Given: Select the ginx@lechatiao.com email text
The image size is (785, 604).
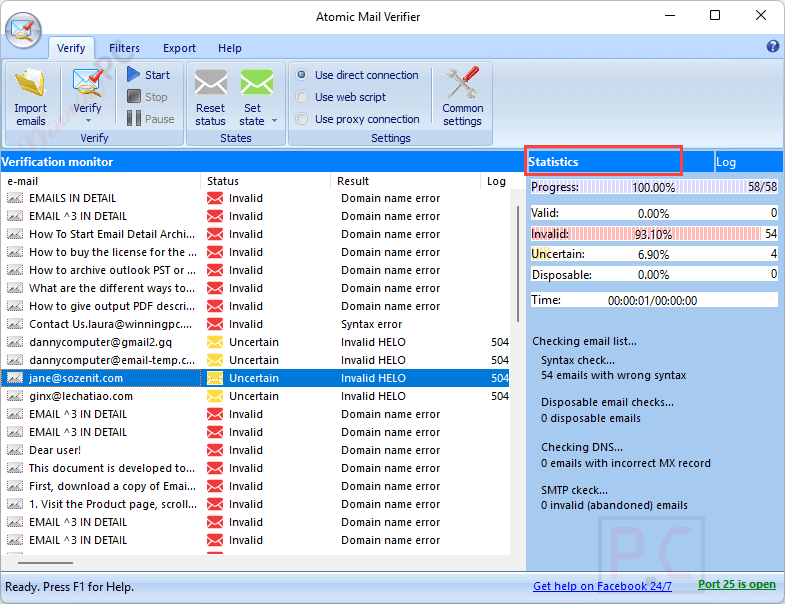Looking at the screenshot, I should 81,397.
